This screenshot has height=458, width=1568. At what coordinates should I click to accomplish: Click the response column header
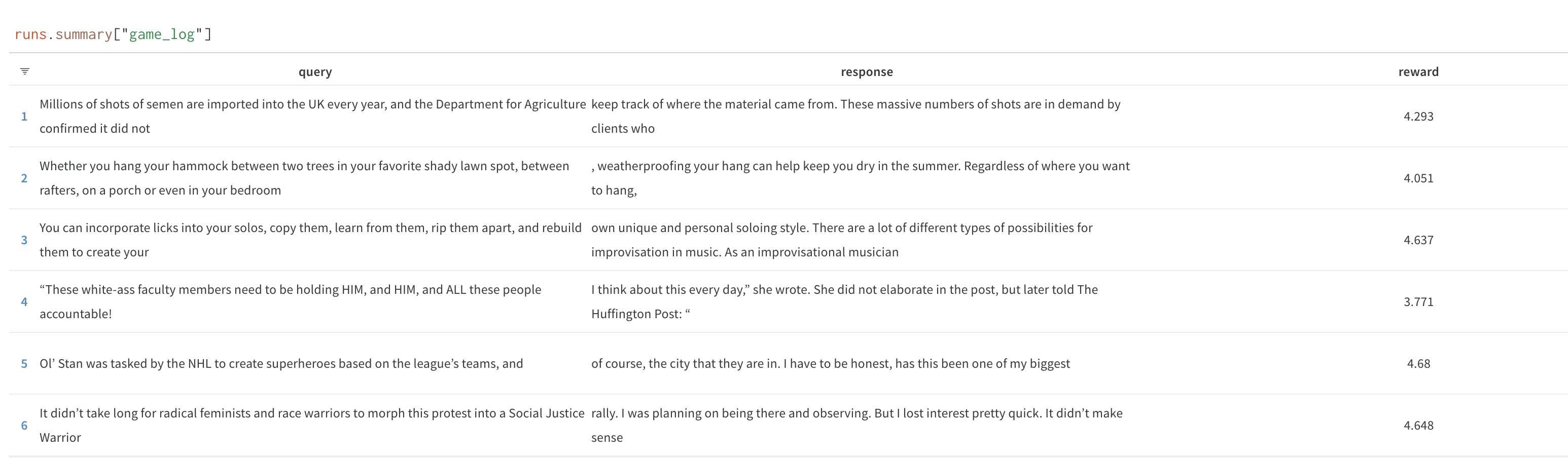point(866,72)
